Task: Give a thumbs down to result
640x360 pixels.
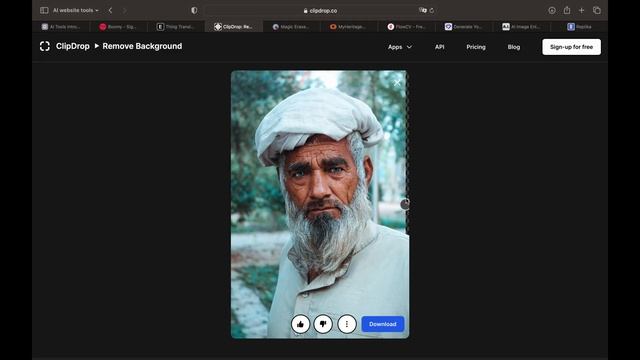Action: click(x=323, y=324)
